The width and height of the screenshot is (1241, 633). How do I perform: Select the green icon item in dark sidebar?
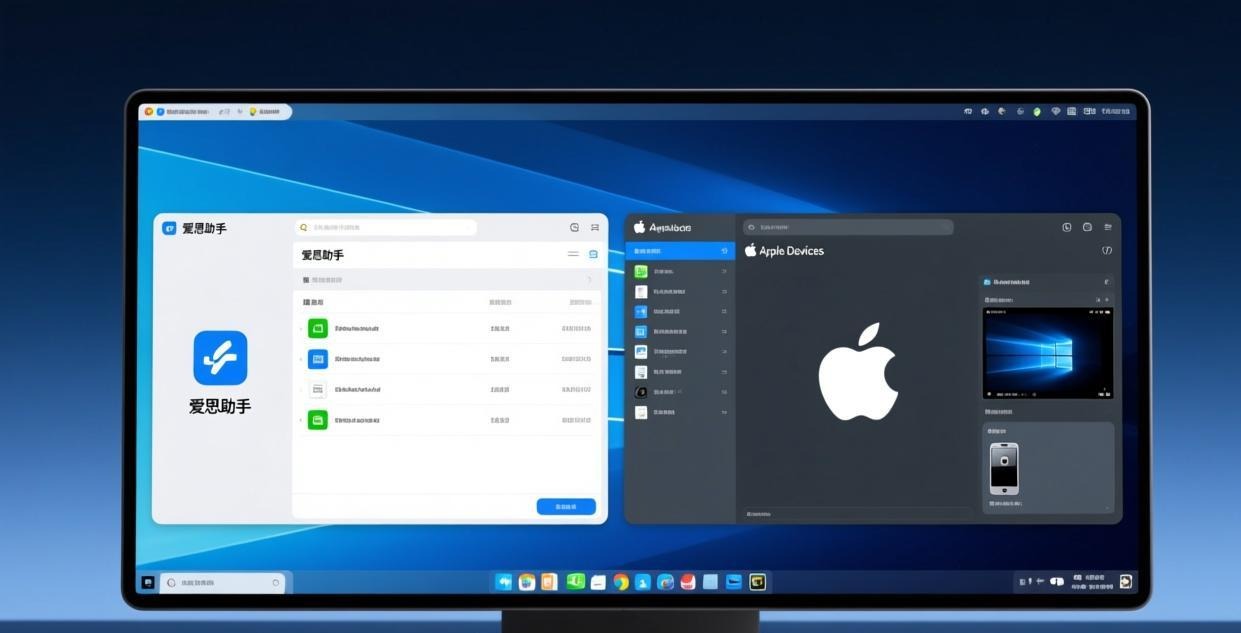click(680, 271)
